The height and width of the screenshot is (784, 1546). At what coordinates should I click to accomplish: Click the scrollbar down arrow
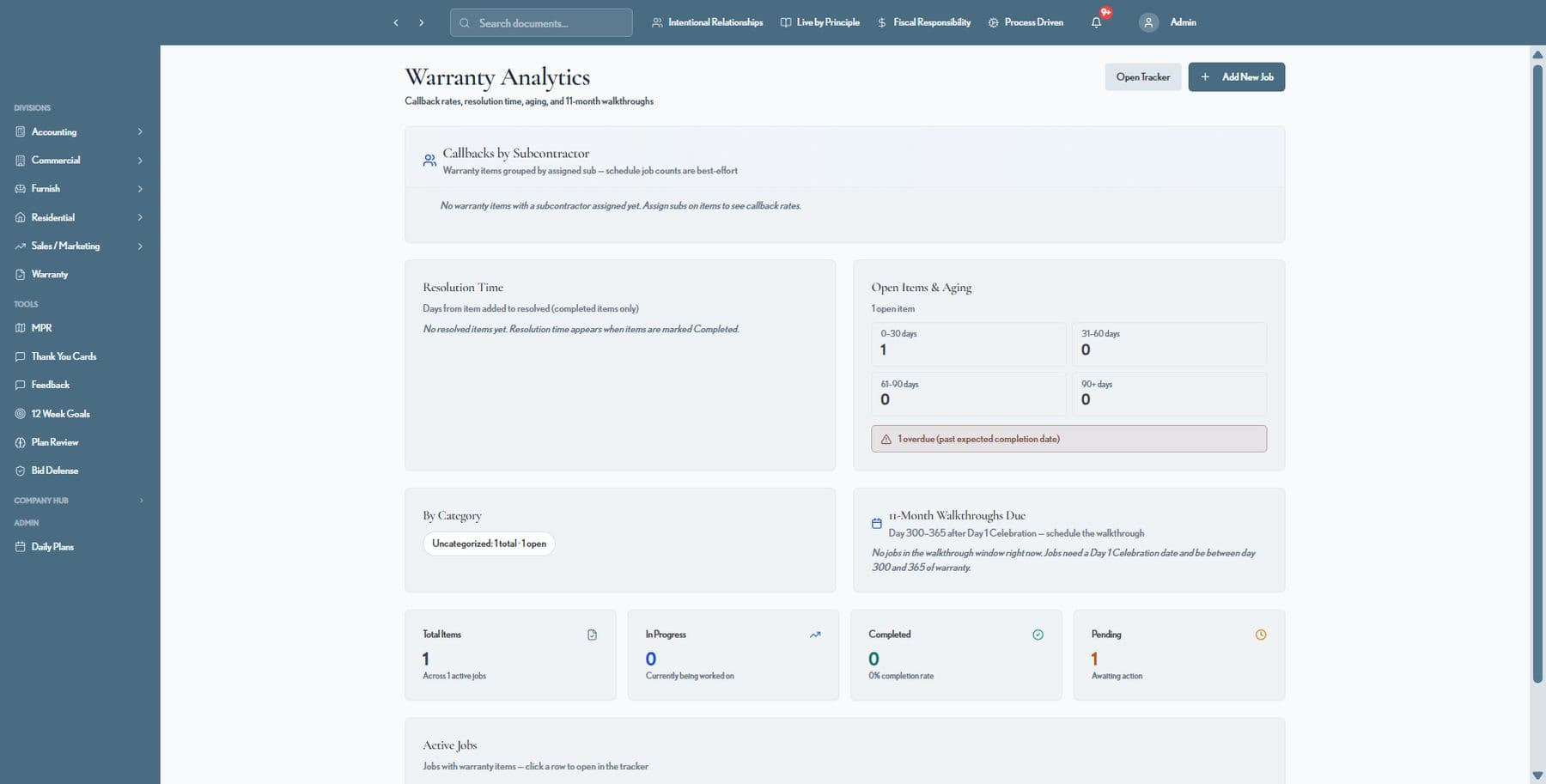click(x=1537, y=775)
